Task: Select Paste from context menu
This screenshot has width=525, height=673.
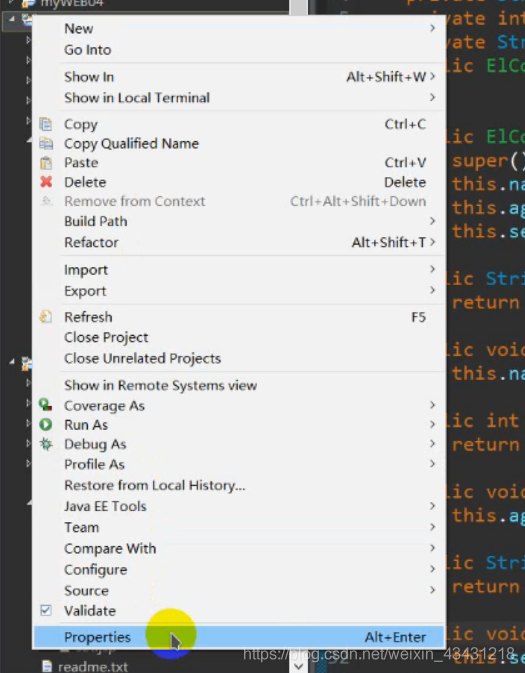Action: (239, 163)
